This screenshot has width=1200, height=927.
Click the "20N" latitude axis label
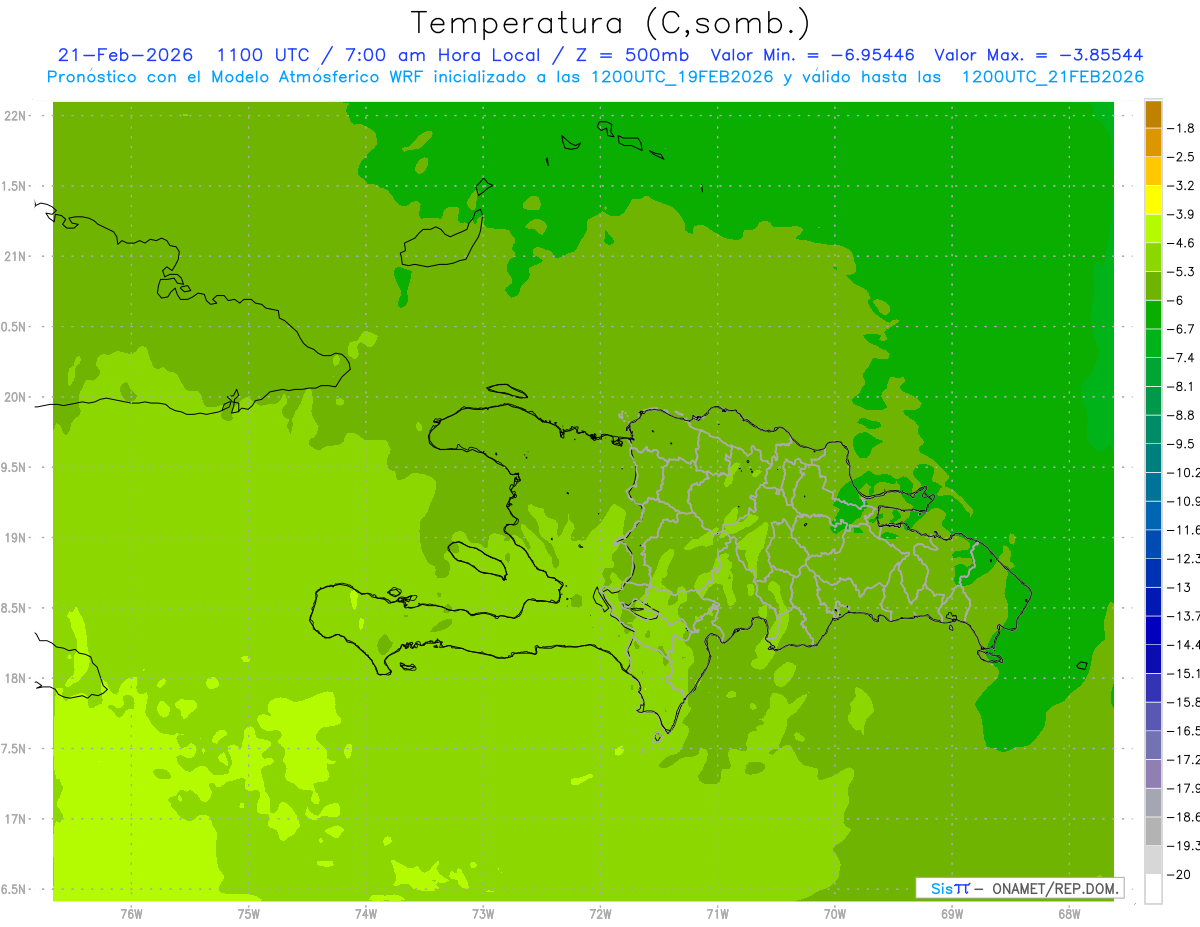tap(16, 397)
